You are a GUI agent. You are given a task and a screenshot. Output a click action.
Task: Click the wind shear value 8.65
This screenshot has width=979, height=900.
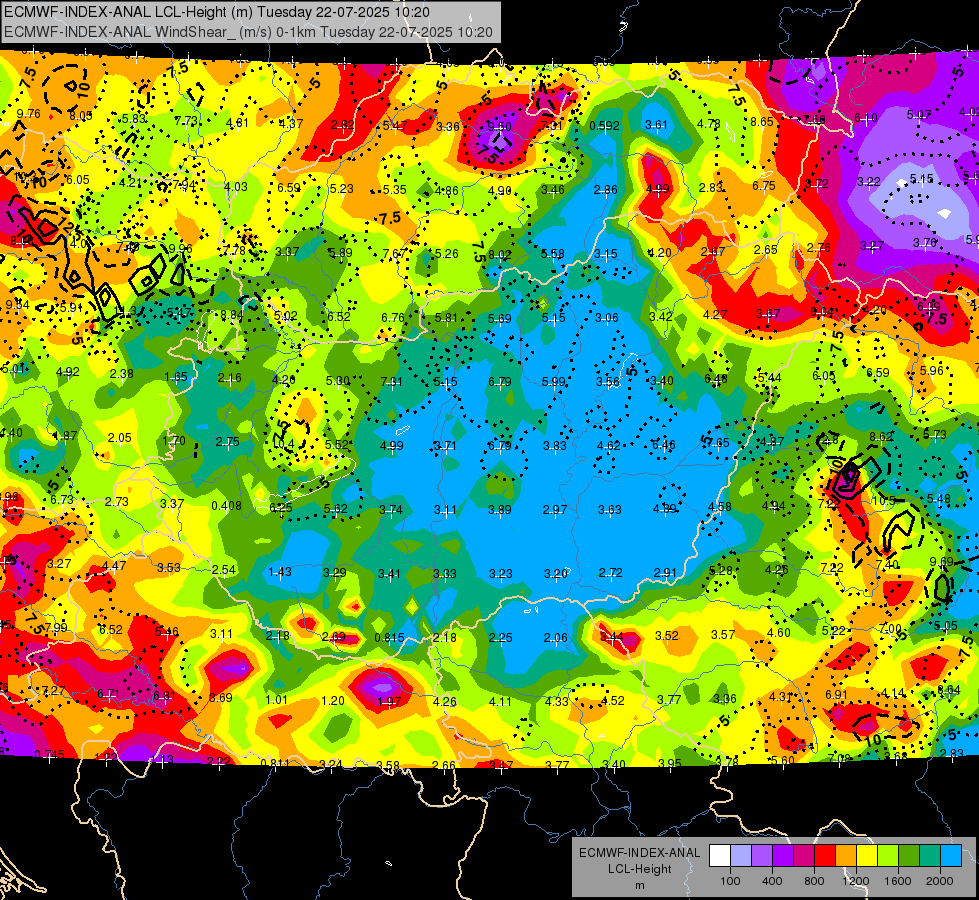[x=762, y=122]
